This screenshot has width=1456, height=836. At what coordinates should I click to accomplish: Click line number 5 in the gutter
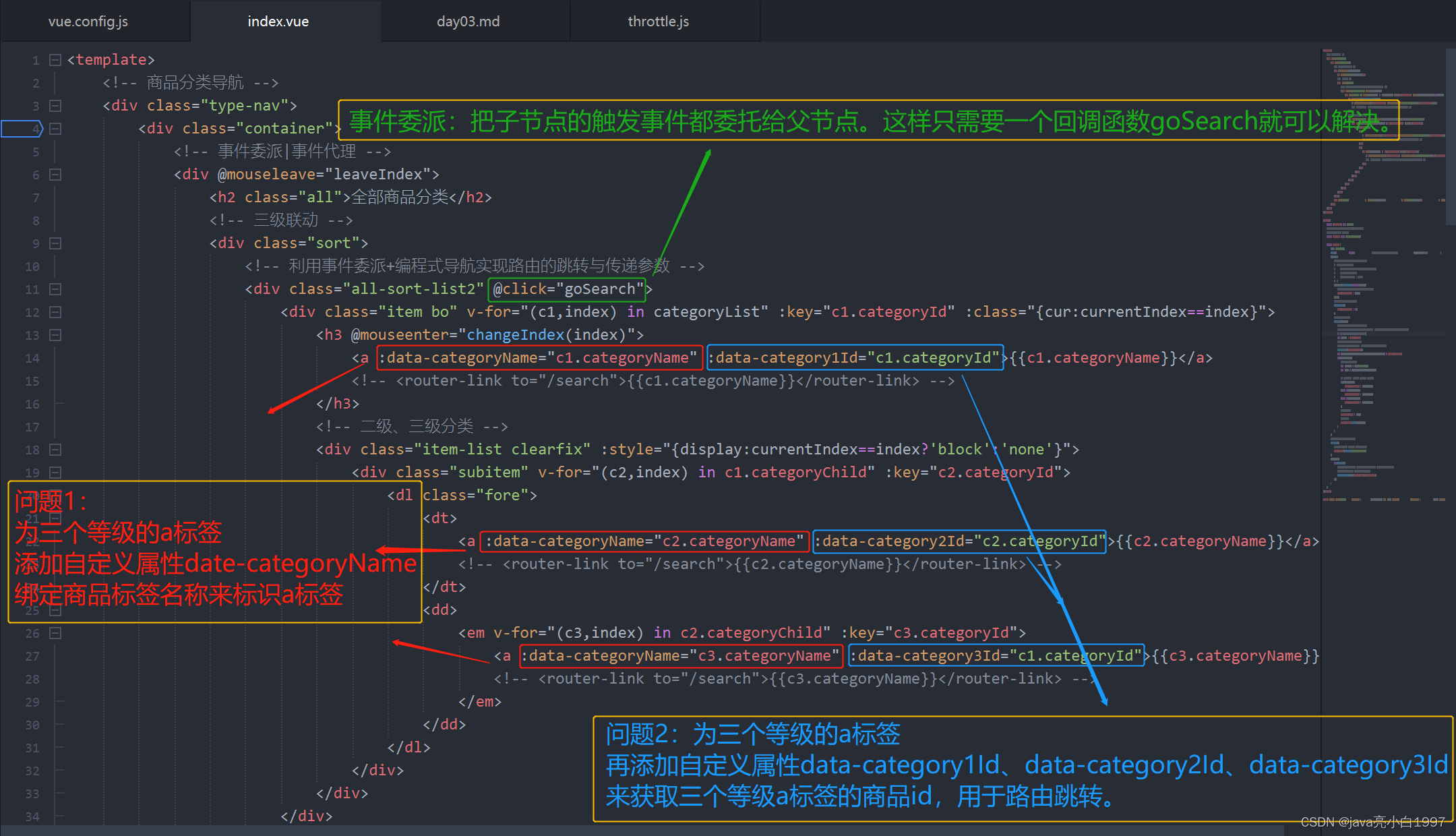(36, 152)
